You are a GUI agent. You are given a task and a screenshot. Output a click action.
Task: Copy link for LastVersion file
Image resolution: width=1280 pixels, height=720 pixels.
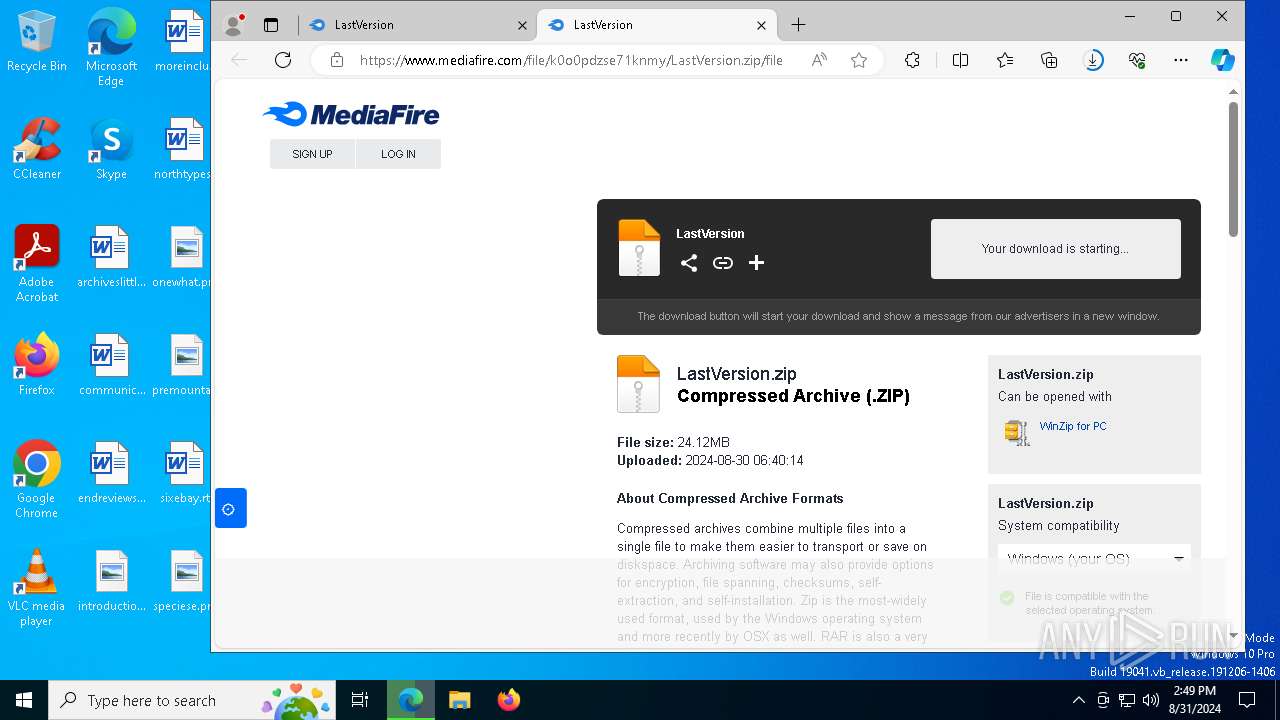[x=723, y=263]
